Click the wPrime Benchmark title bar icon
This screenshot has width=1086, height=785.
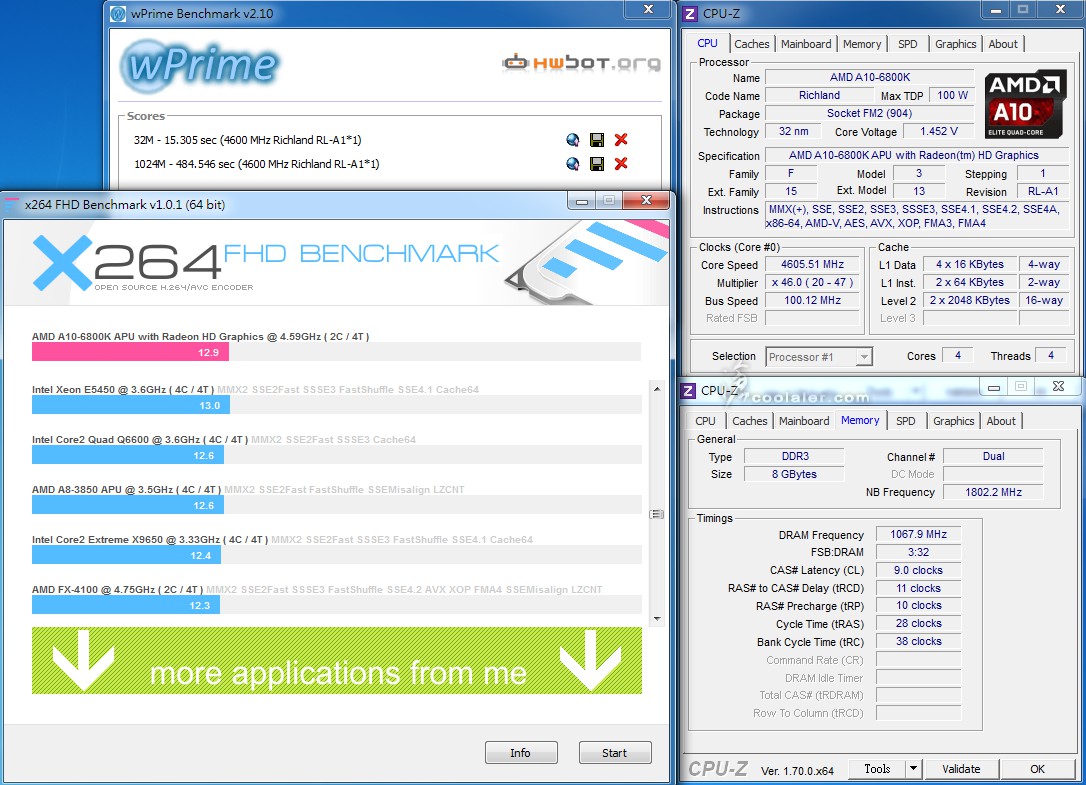(118, 13)
